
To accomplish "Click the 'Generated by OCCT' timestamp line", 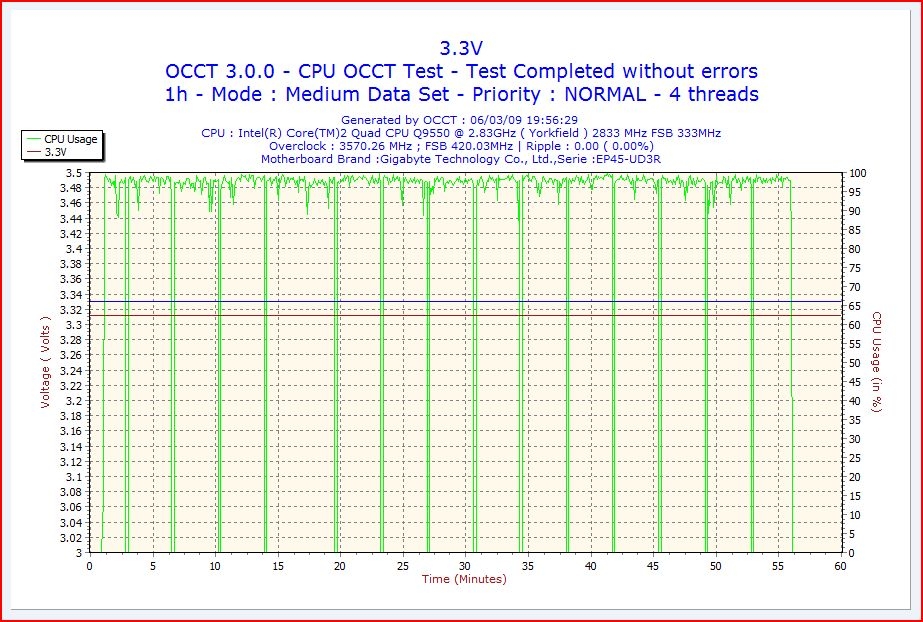I will click(x=459, y=120).
